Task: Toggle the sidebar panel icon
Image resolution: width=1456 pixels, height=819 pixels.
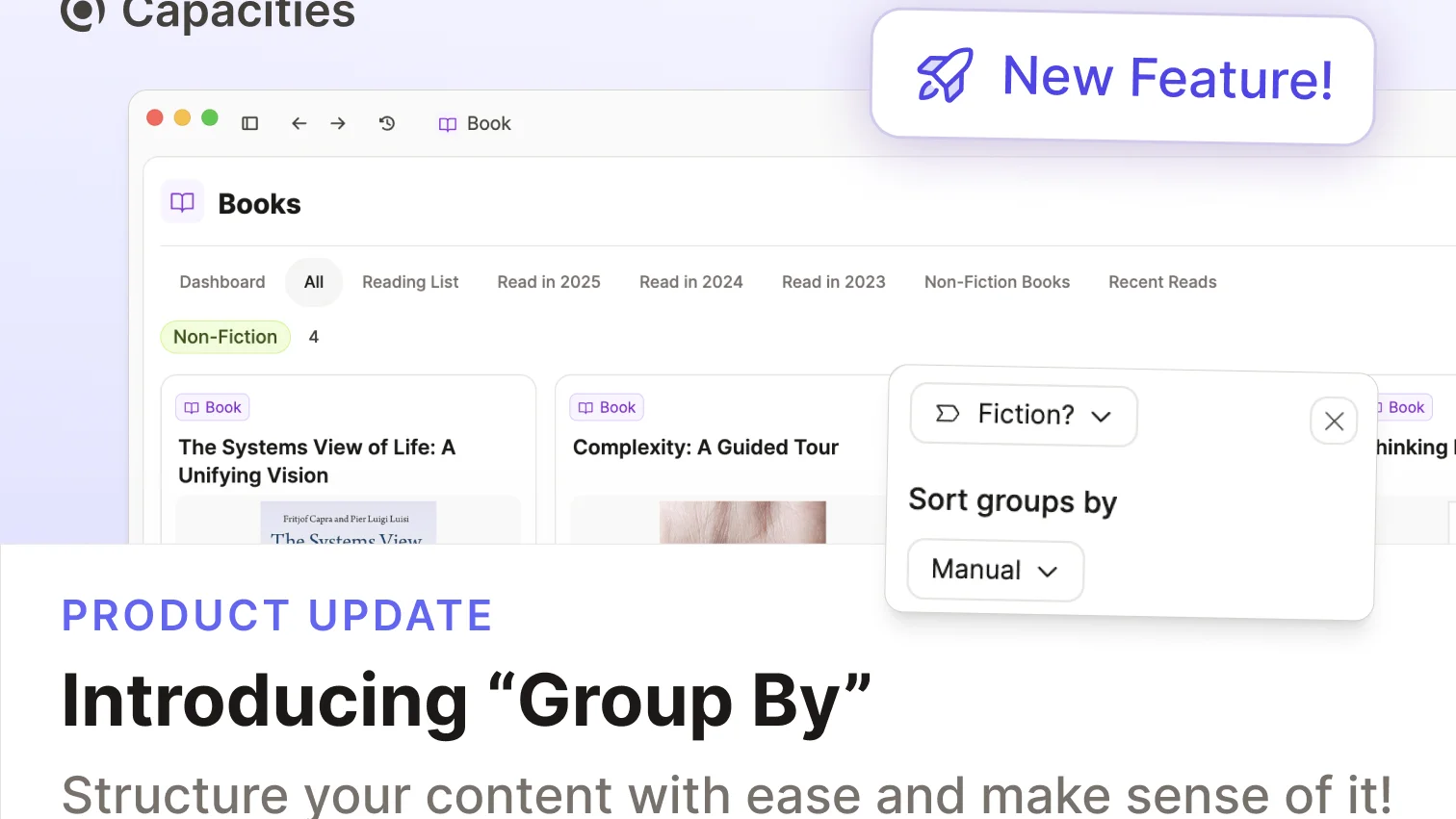Action: [x=250, y=123]
